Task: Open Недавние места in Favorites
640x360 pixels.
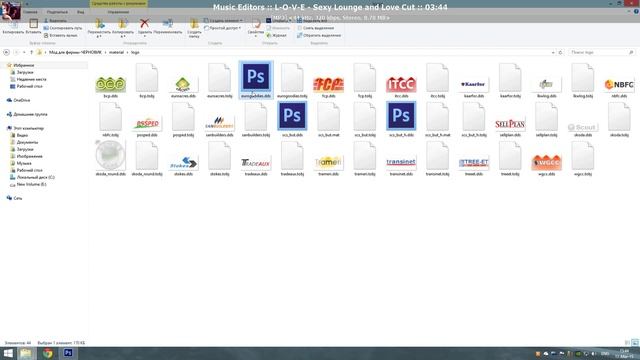Action: (x=28, y=79)
